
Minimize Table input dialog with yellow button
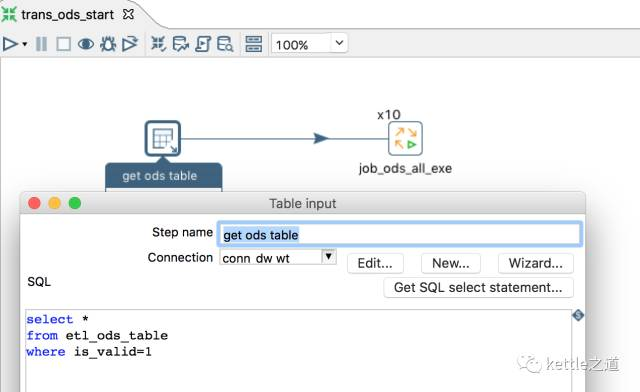(55, 203)
